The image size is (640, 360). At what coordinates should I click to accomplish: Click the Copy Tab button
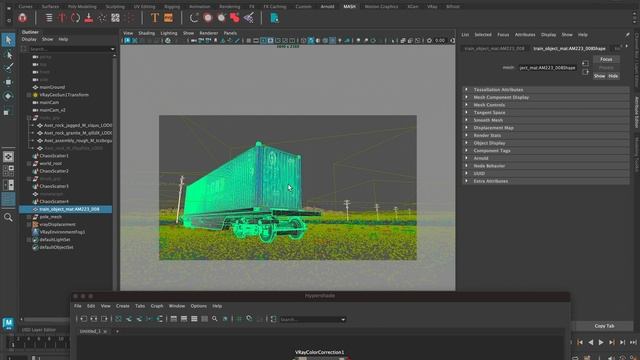click(604, 326)
